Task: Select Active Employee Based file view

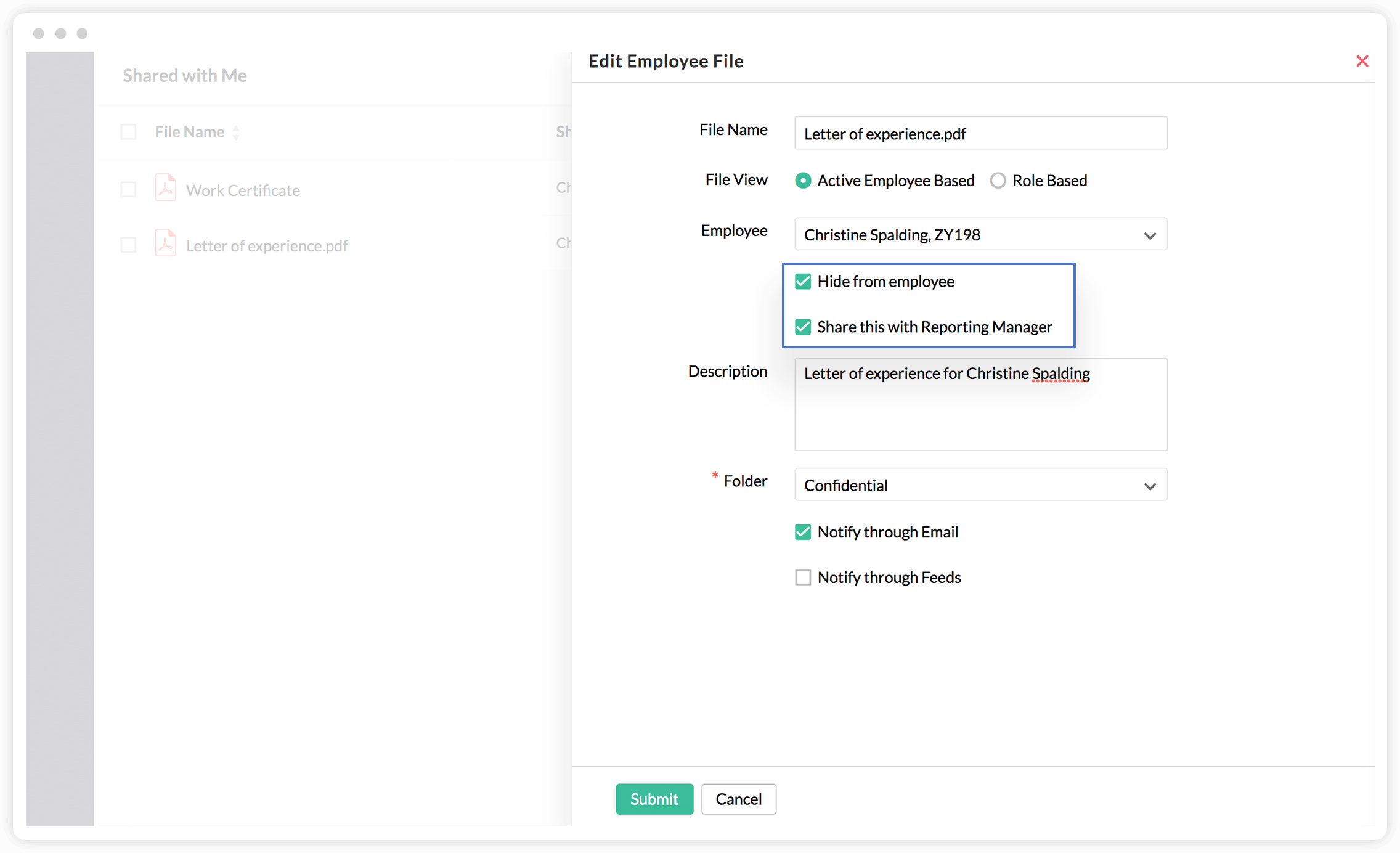Action: 802,181
